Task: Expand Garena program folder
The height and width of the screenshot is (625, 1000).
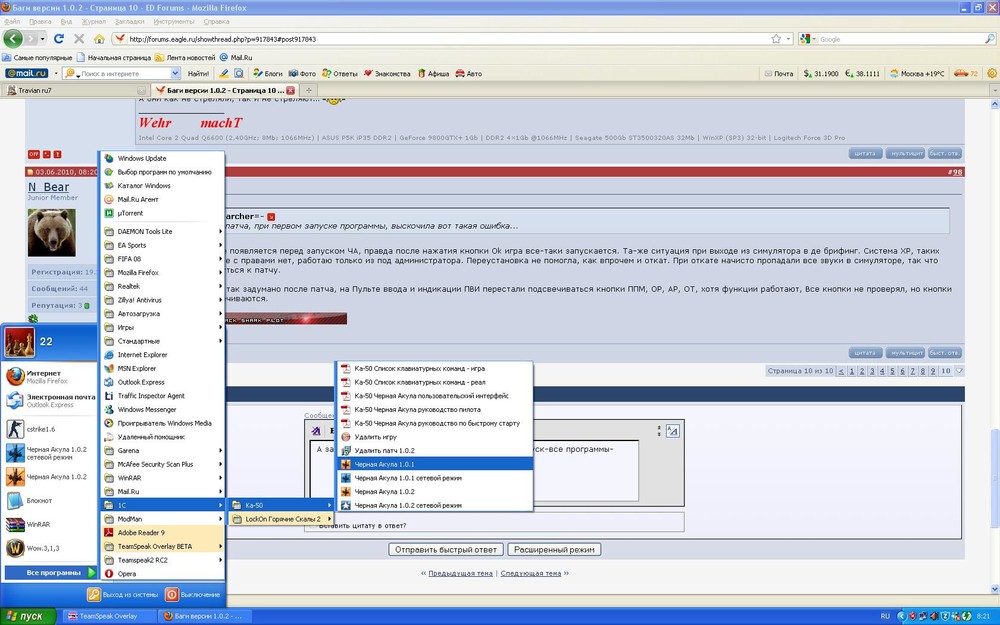Action: pos(163,450)
